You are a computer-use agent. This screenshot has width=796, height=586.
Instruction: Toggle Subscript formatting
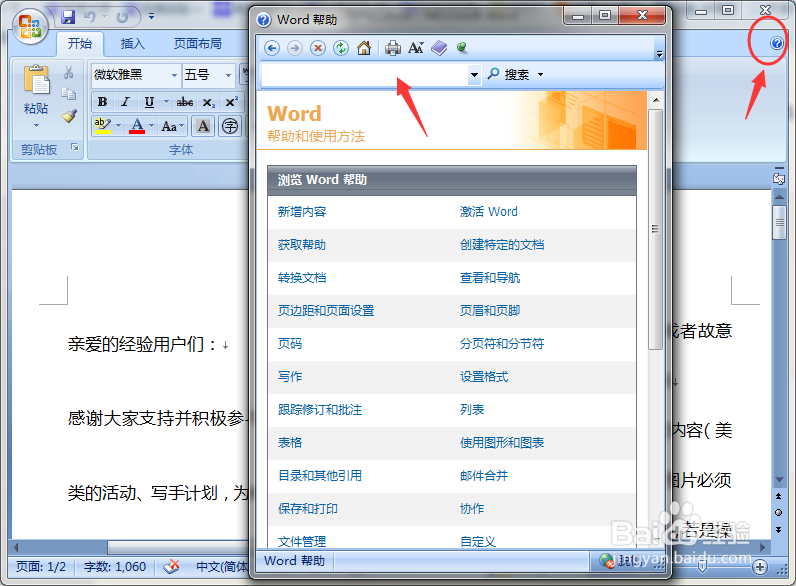coord(209,102)
